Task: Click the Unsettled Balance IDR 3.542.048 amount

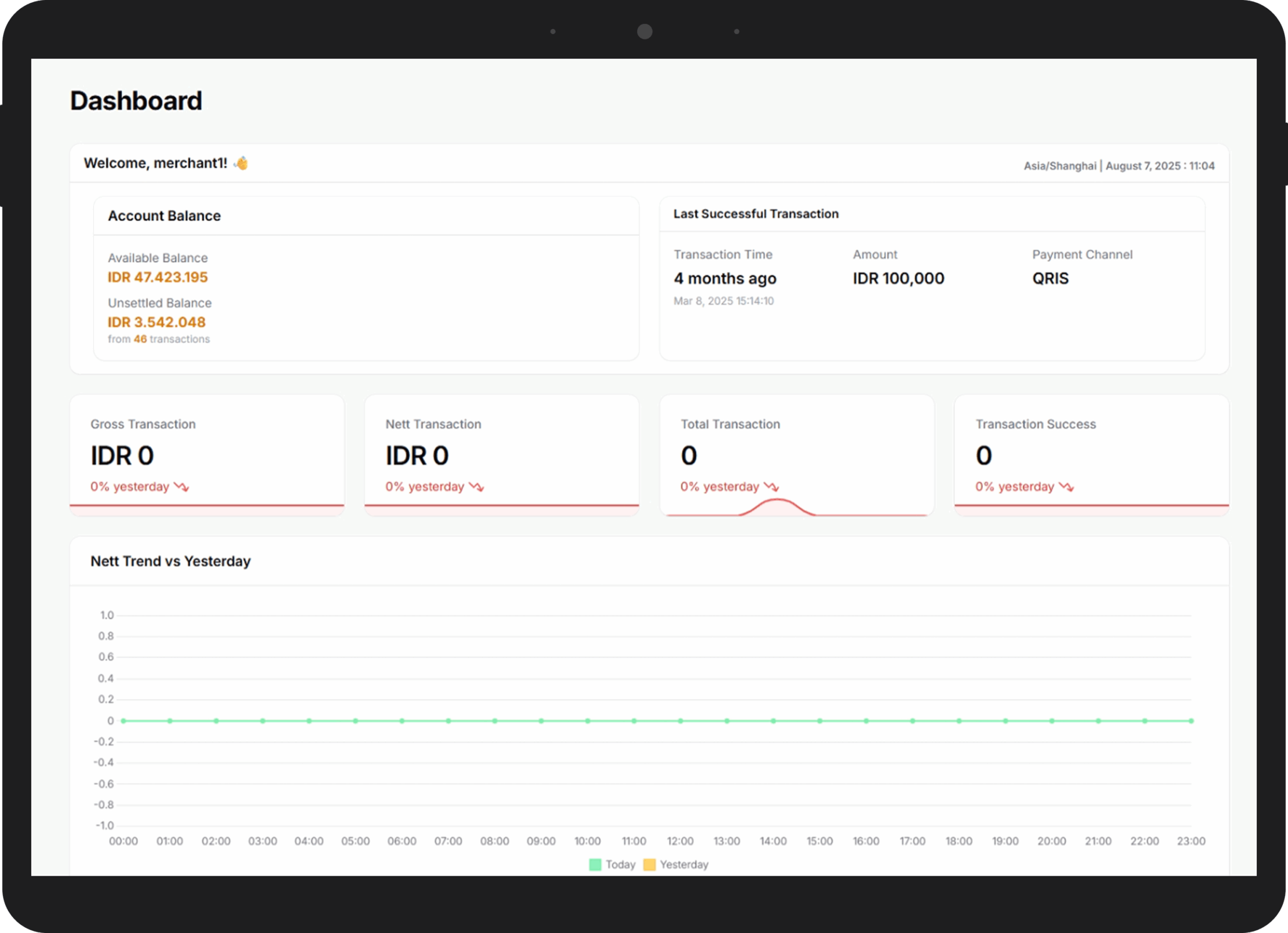Action: [x=157, y=322]
